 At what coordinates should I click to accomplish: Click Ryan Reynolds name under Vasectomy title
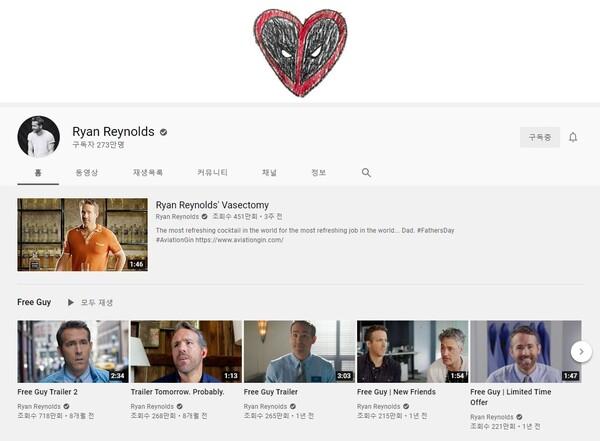pyautogui.click(x=177, y=217)
